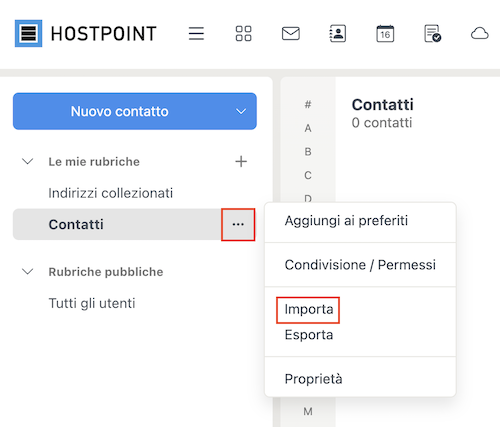Open the calendar icon
The height and width of the screenshot is (427, 500).
(385, 34)
